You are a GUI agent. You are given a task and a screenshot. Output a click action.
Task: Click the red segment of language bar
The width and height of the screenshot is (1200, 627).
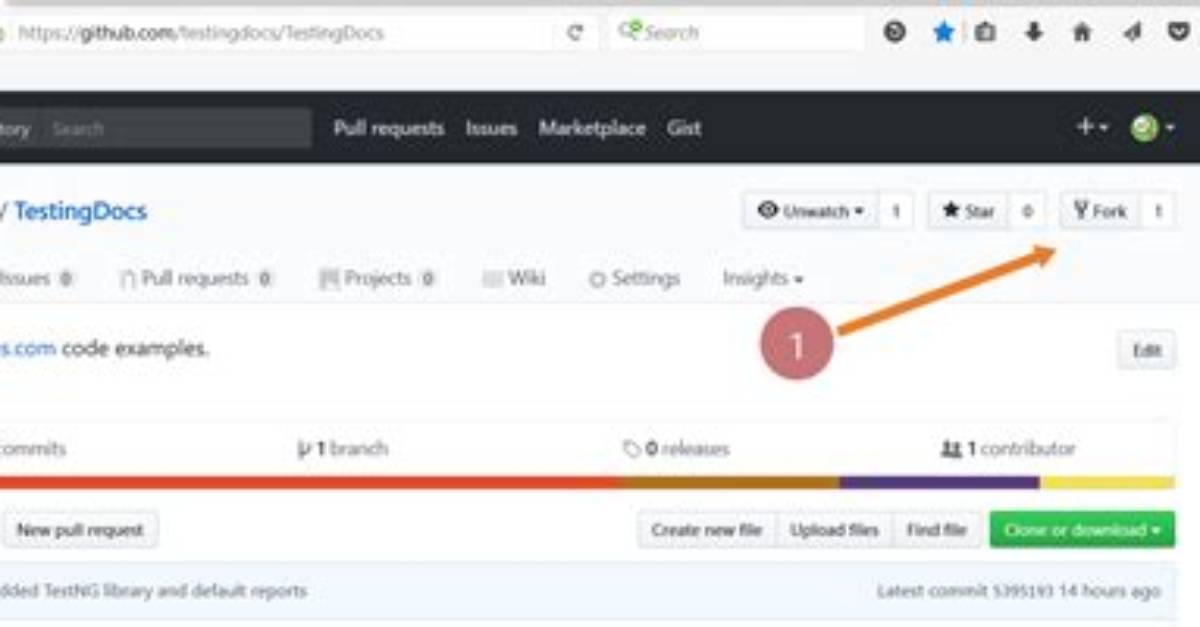[x=310, y=483]
